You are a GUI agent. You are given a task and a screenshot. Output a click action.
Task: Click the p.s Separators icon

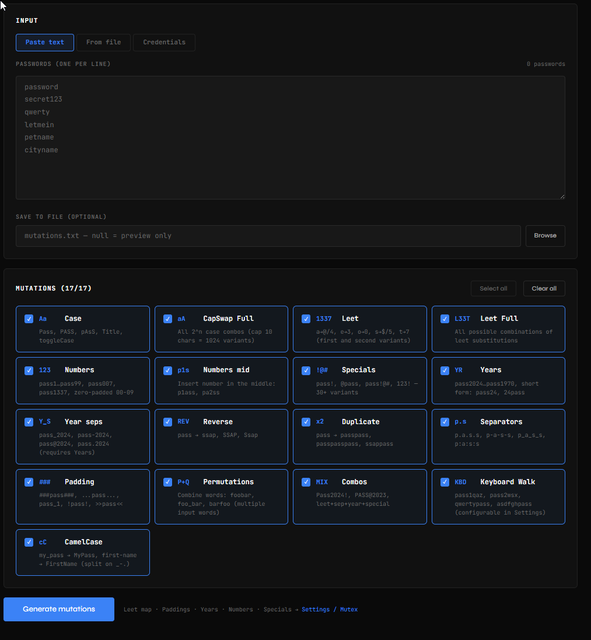tap(460, 422)
